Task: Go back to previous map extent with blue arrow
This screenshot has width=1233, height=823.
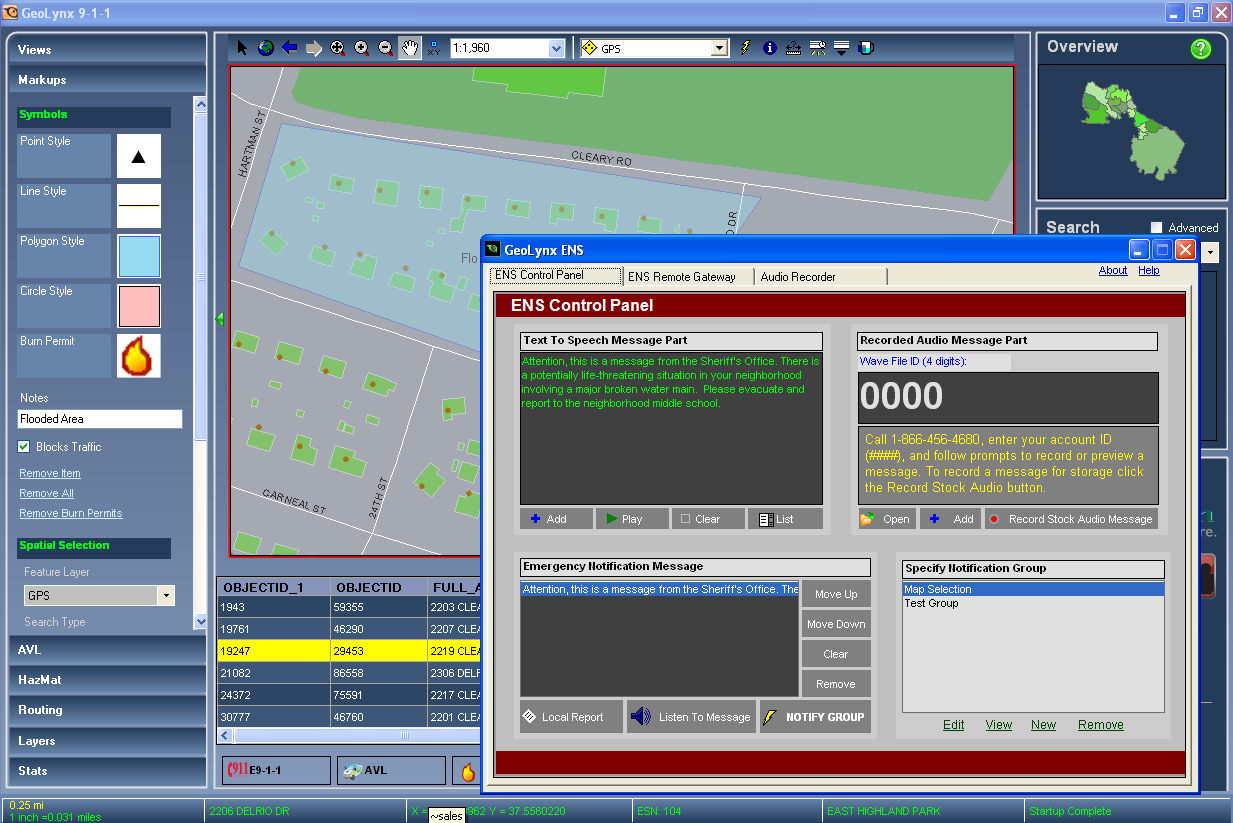Action: click(x=290, y=48)
